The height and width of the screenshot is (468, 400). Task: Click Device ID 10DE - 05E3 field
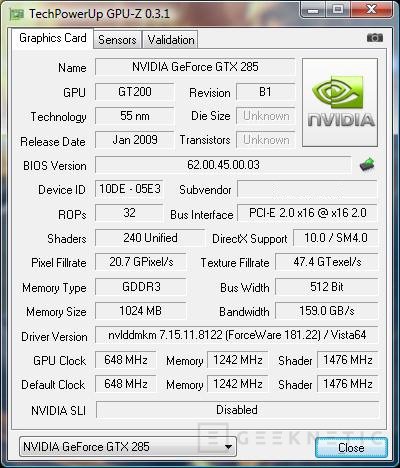(x=129, y=189)
